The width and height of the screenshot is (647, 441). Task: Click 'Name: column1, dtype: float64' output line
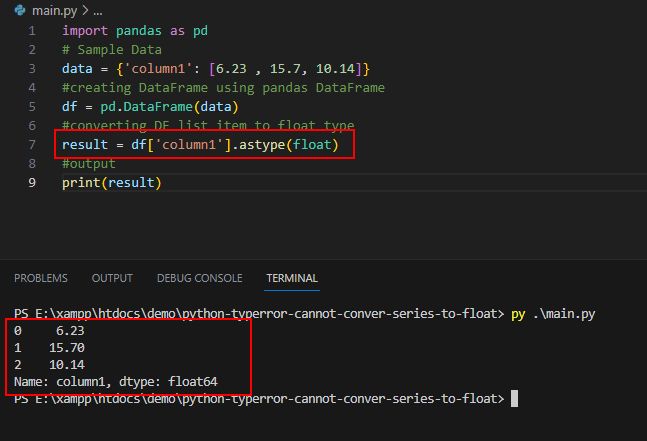coord(116,382)
